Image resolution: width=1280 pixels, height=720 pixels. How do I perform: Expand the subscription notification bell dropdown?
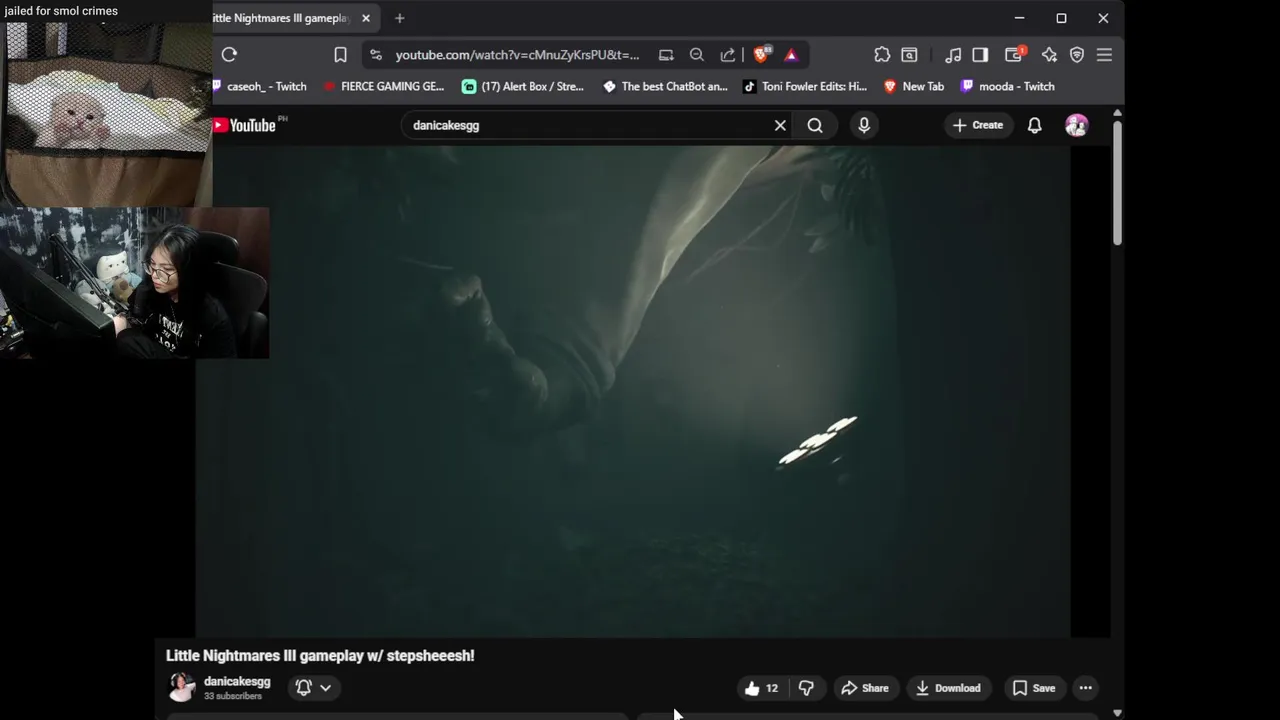coord(313,687)
